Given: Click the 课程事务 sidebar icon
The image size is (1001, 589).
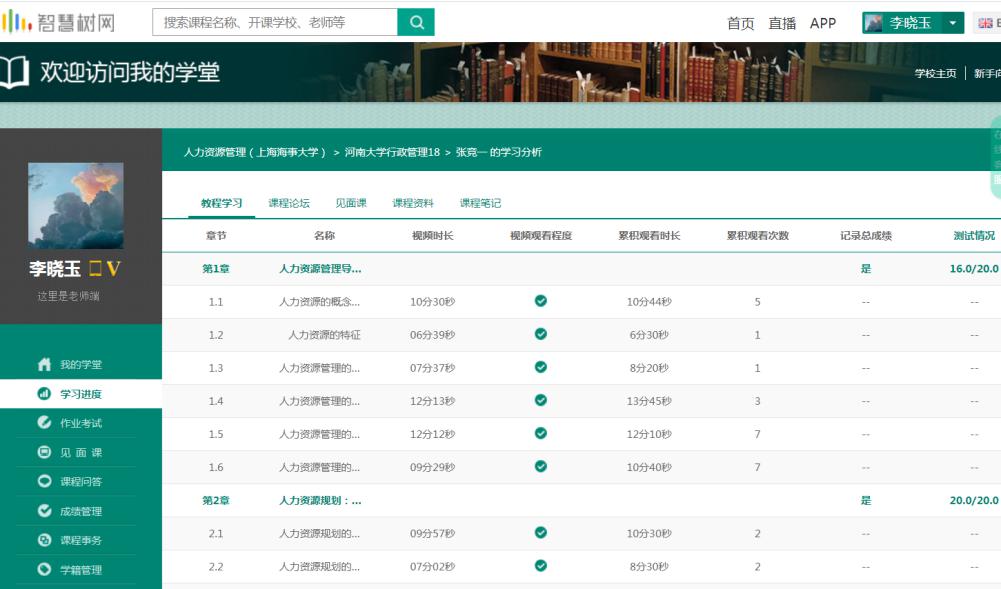Looking at the screenshot, I should 44,540.
